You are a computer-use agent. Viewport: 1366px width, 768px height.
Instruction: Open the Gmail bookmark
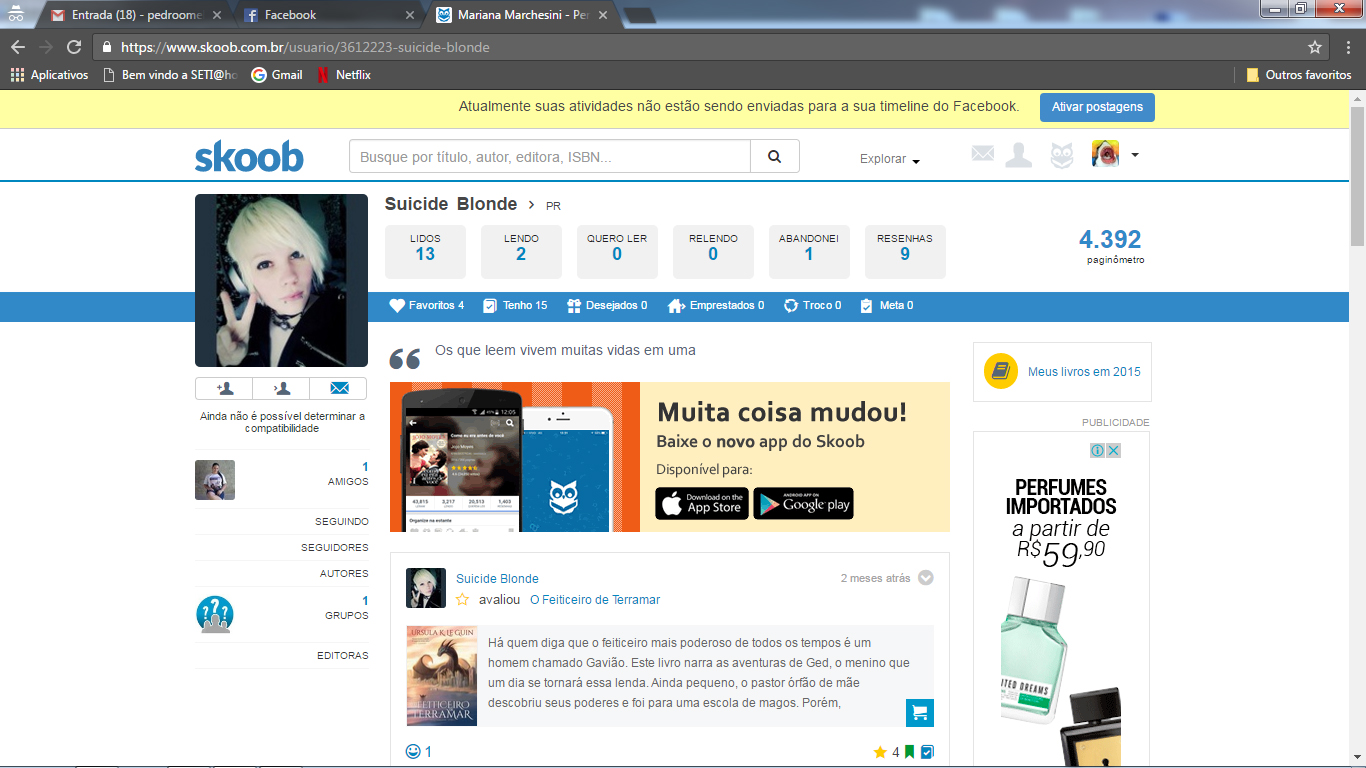tap(276, 75)
